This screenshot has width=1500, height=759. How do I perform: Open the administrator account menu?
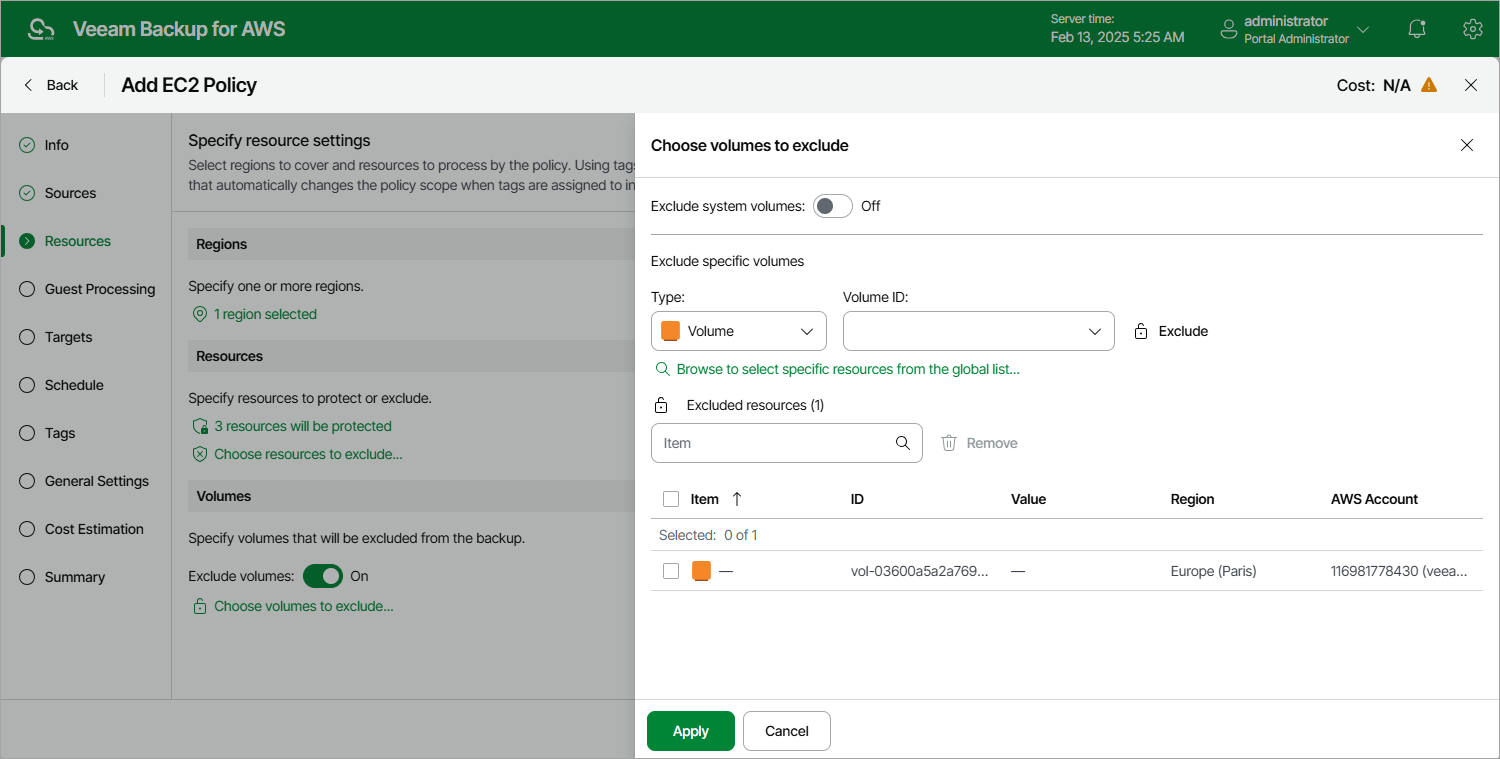(1295, 29)
